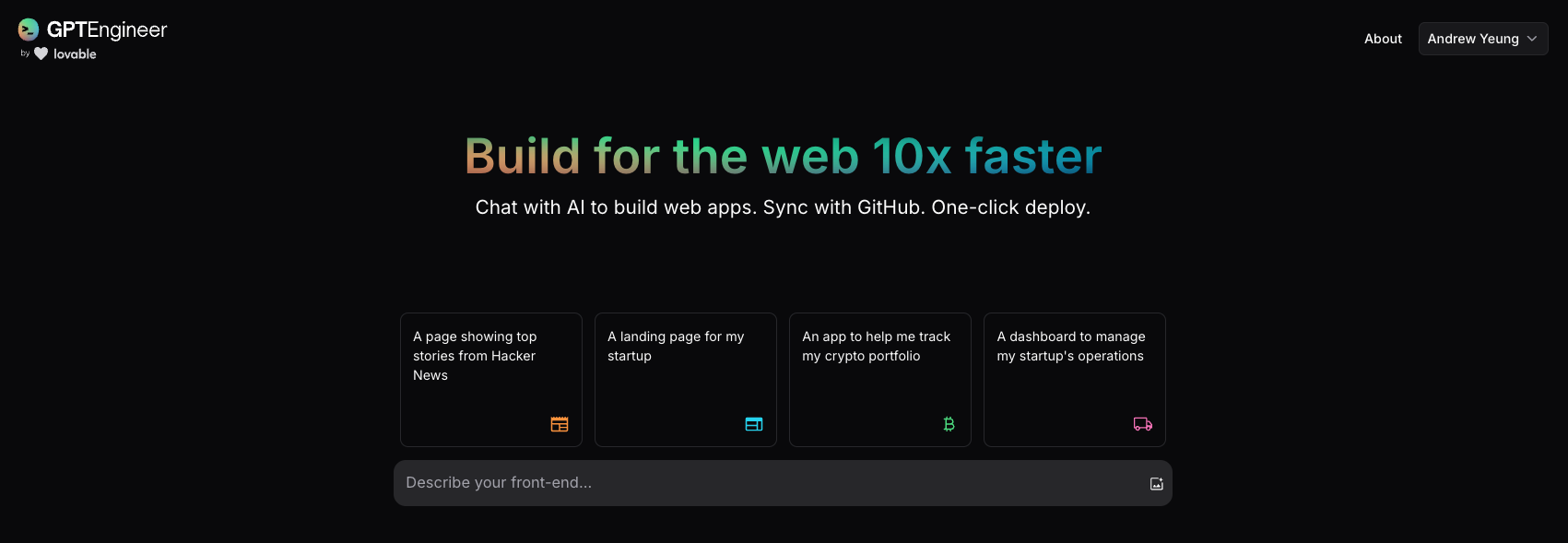
Task: Click the Build for the web 10x faster headline
Action: (784, 156)
